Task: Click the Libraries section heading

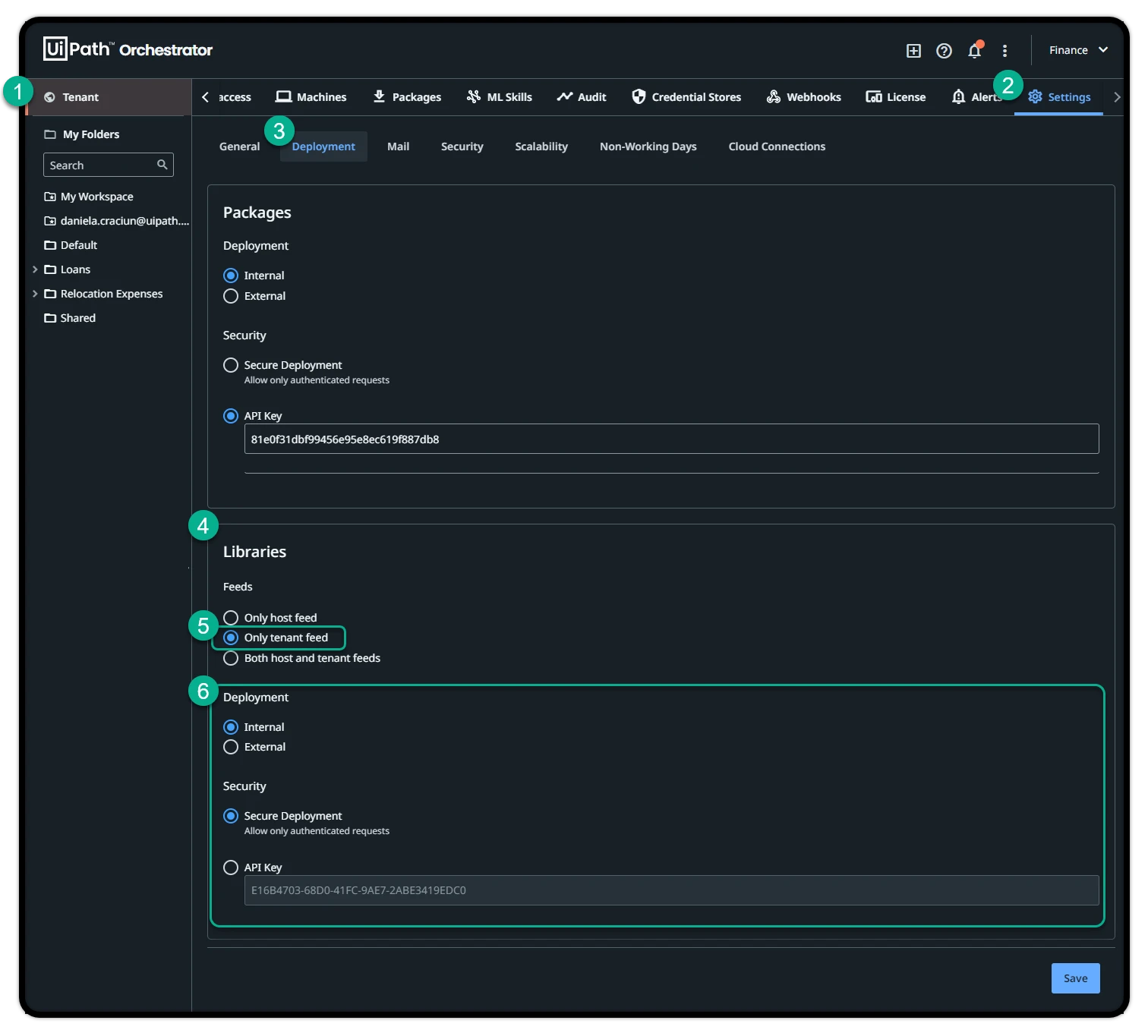Action: [255, 552]
